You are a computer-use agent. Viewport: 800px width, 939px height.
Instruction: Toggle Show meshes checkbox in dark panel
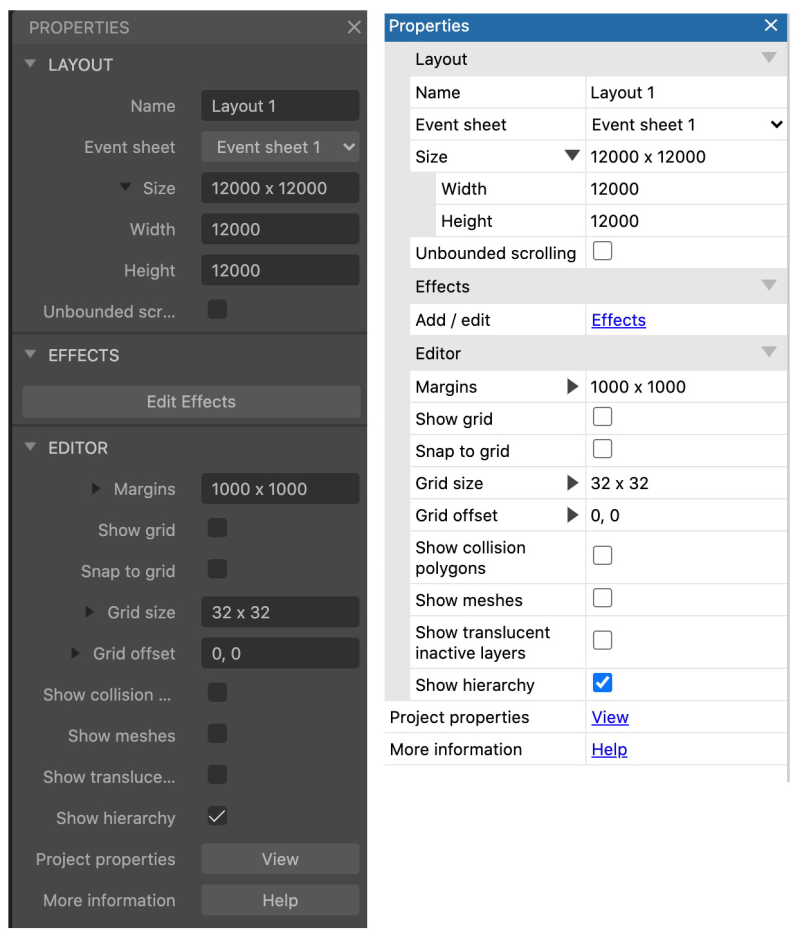[217, 734]
